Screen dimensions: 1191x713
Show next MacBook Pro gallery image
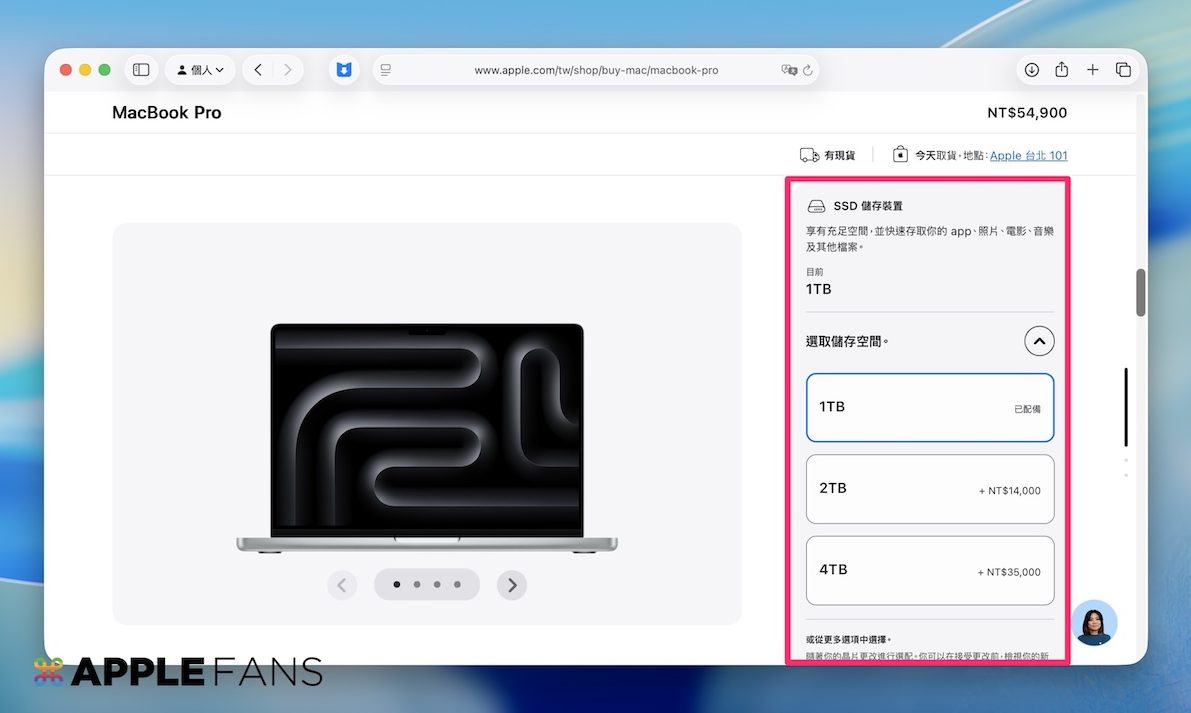[x=512, y=585]
